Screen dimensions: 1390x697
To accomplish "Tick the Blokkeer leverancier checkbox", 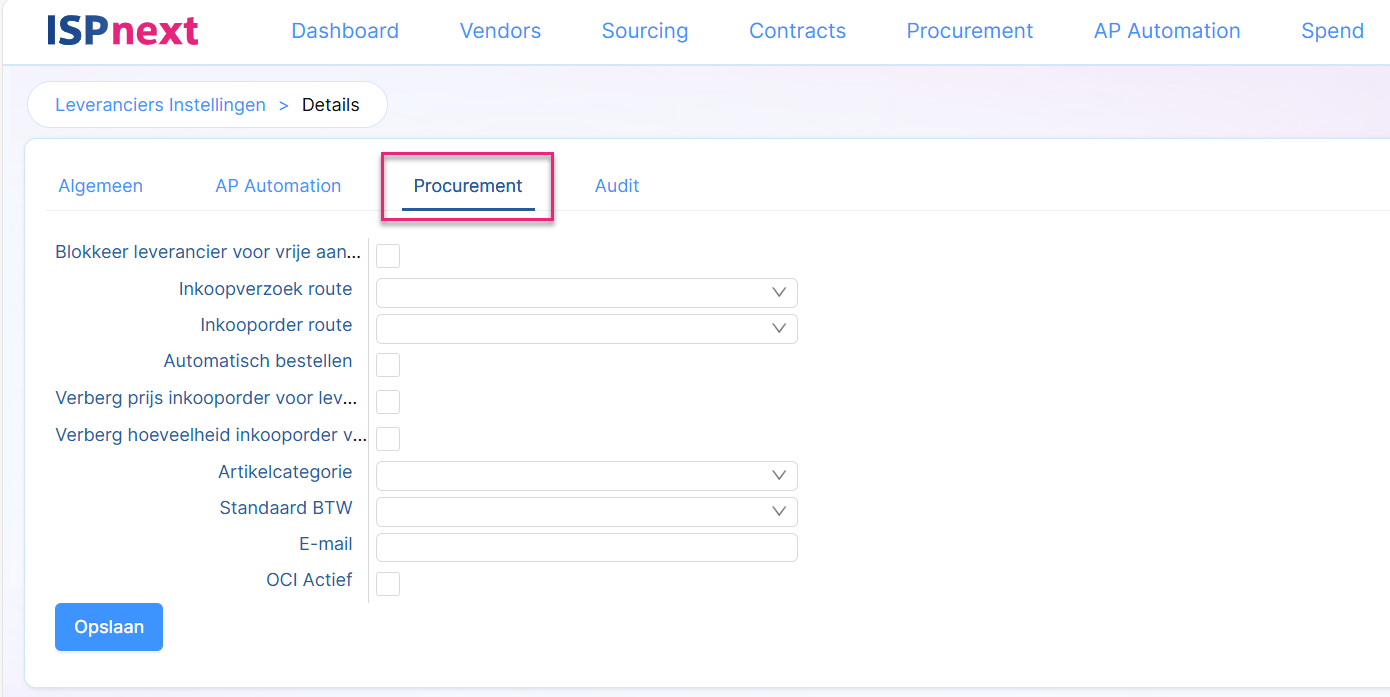I will [388, 256].
